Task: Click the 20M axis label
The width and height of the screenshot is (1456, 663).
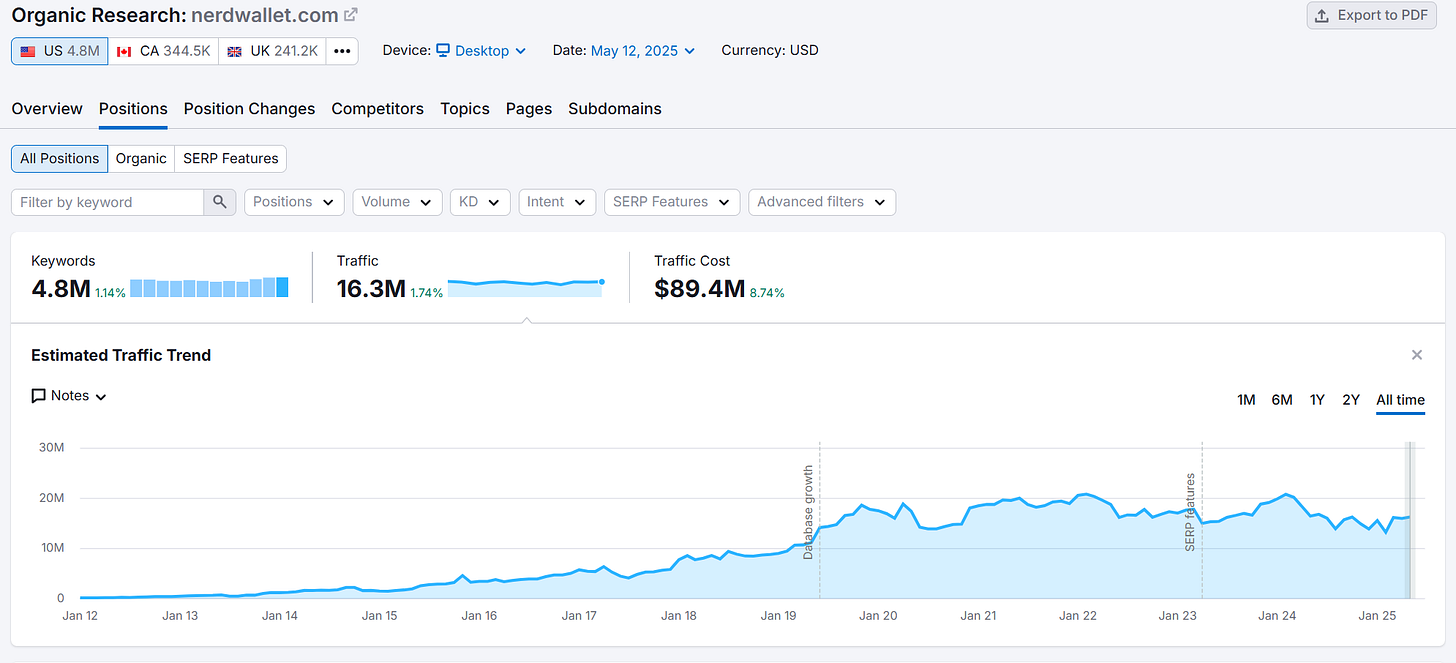Action: 52,498
